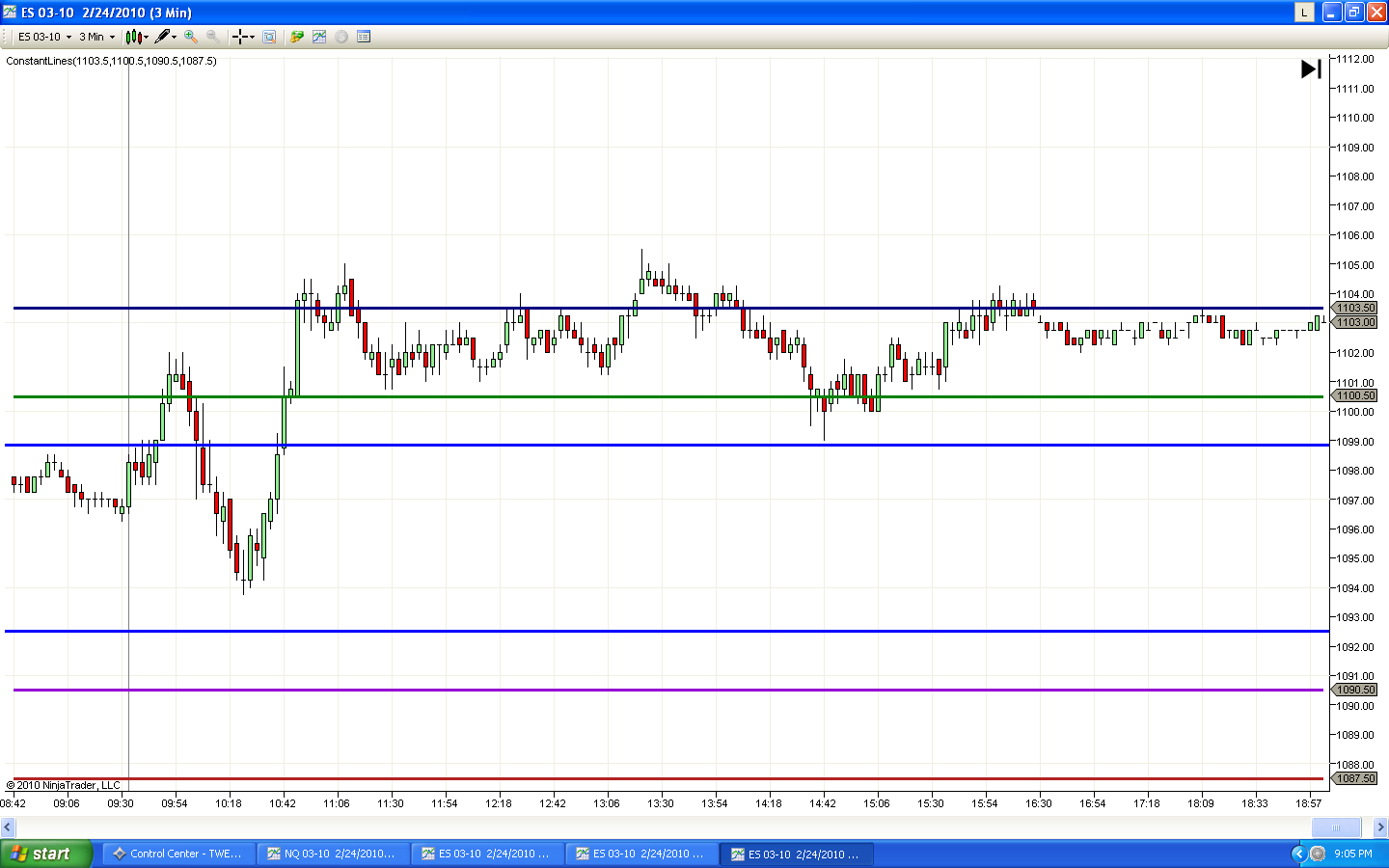Click the 1087.50 price marker
1389x868 pixels.
(1355, 778)
